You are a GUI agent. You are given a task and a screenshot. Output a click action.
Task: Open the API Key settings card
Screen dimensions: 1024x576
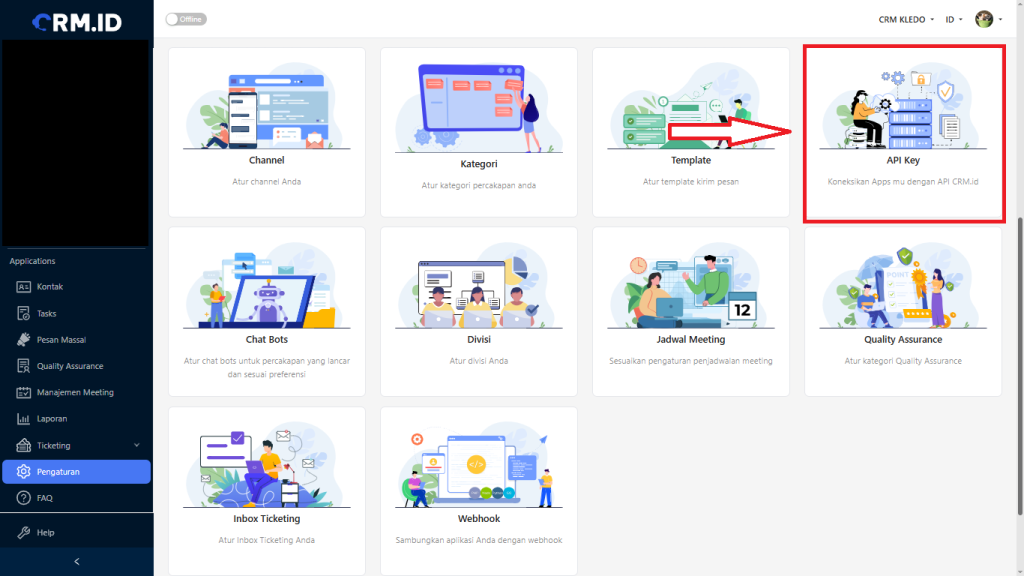click(903, 133)
